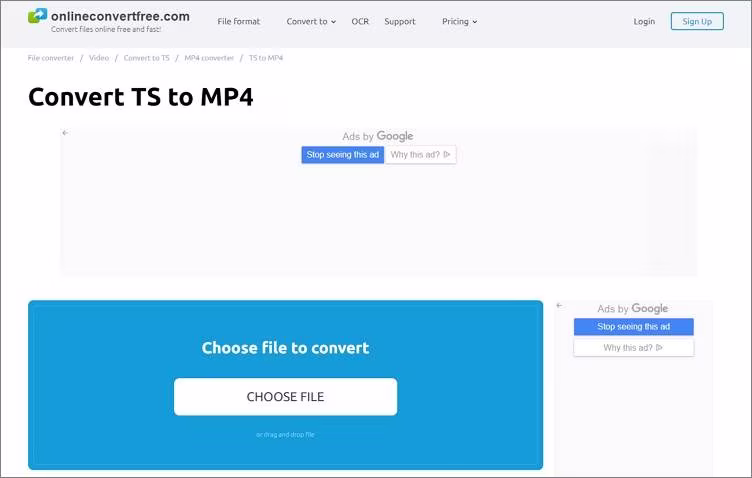Click AdChoices icon in sidebar 'Why this ad?'
Image resolution: width=752 pixels, height=478 pixels.
coord(659,348)
